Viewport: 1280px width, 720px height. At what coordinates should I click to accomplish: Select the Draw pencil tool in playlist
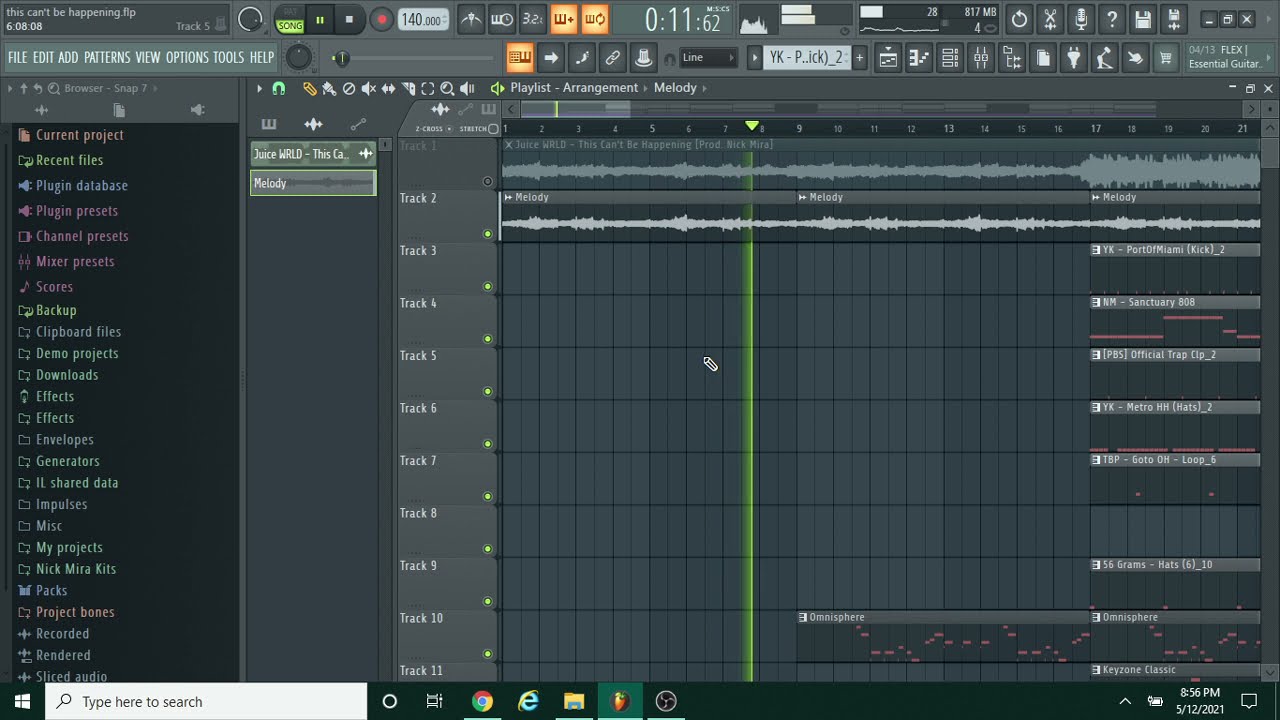point(309,89)
